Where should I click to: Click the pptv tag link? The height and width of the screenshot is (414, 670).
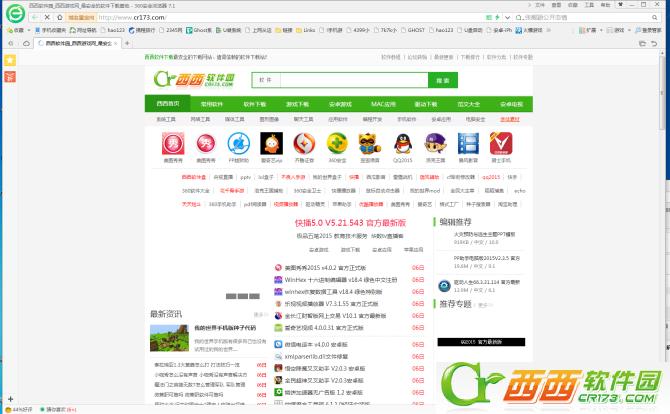[x=245, y=177]
